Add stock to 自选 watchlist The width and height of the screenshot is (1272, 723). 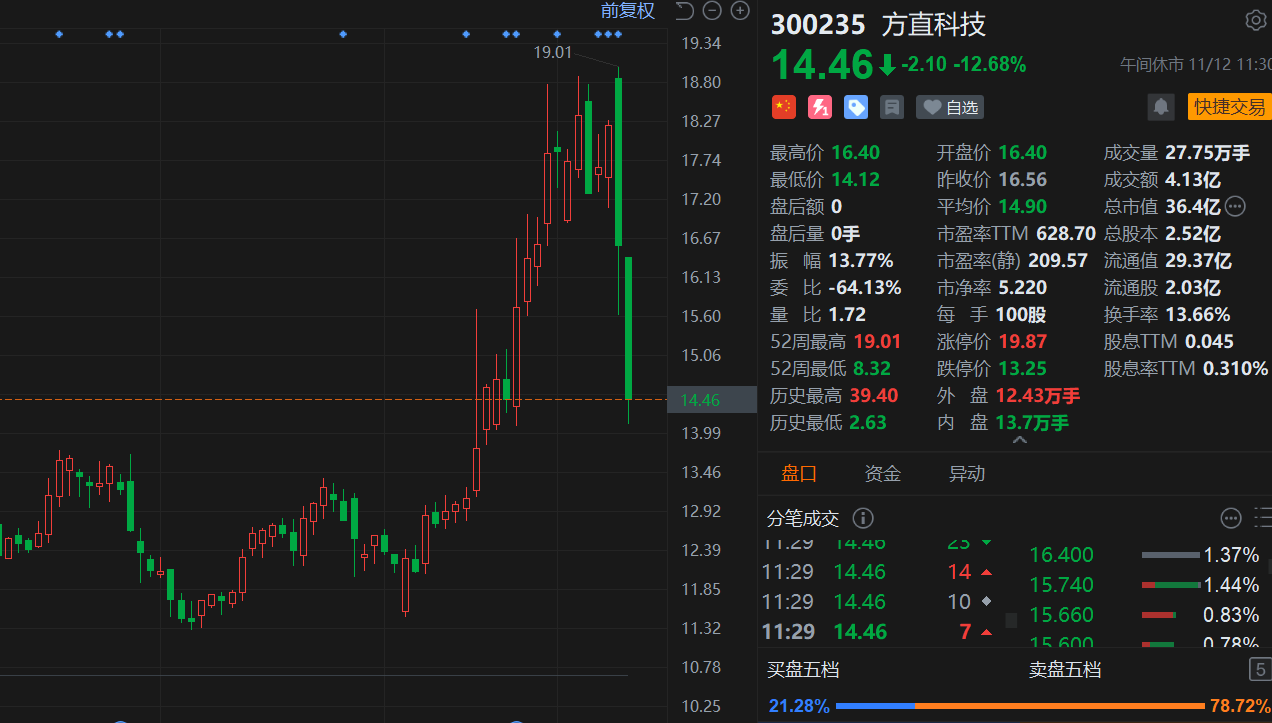(x=949, y=107)
